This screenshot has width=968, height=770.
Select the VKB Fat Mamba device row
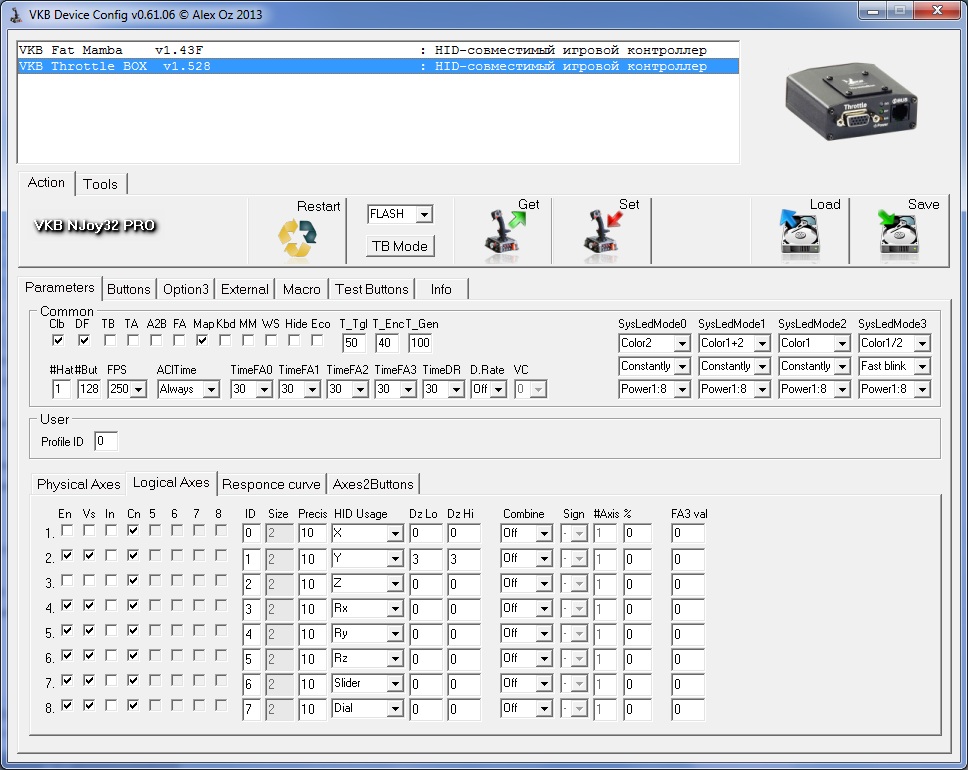click(378, 50)
